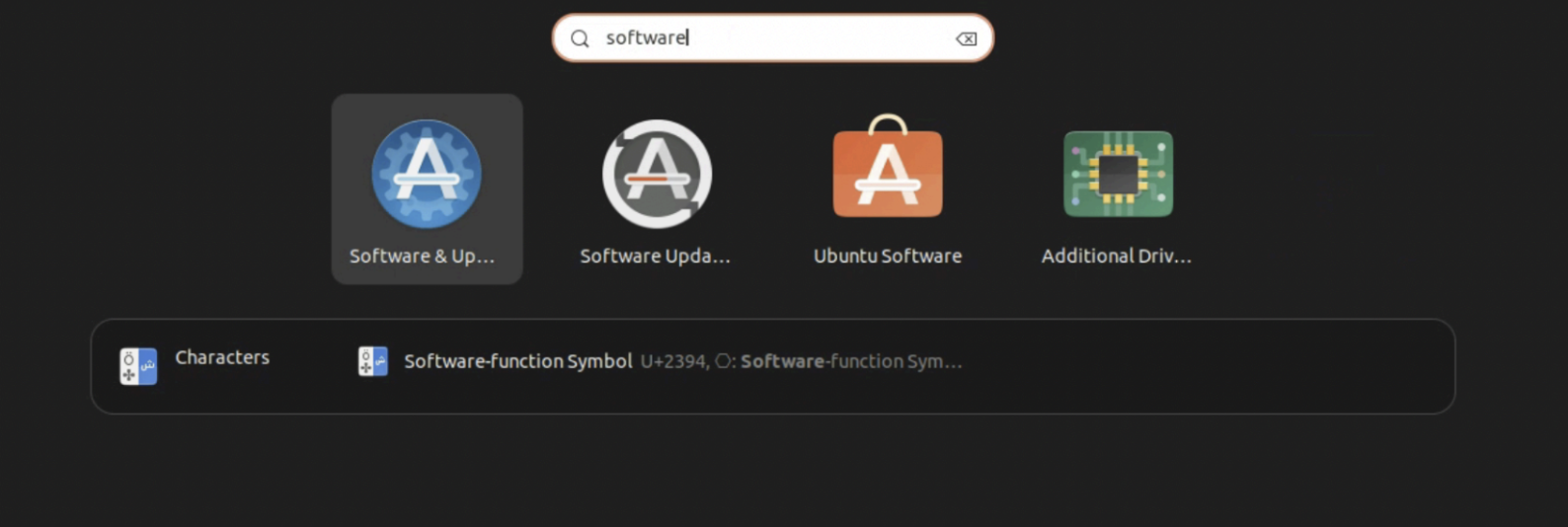This screenshot has width=1568, height=527.
Task: Click small icon beside Software-function Symbol result
Action: pyautogui.click(x=372, y=361)
